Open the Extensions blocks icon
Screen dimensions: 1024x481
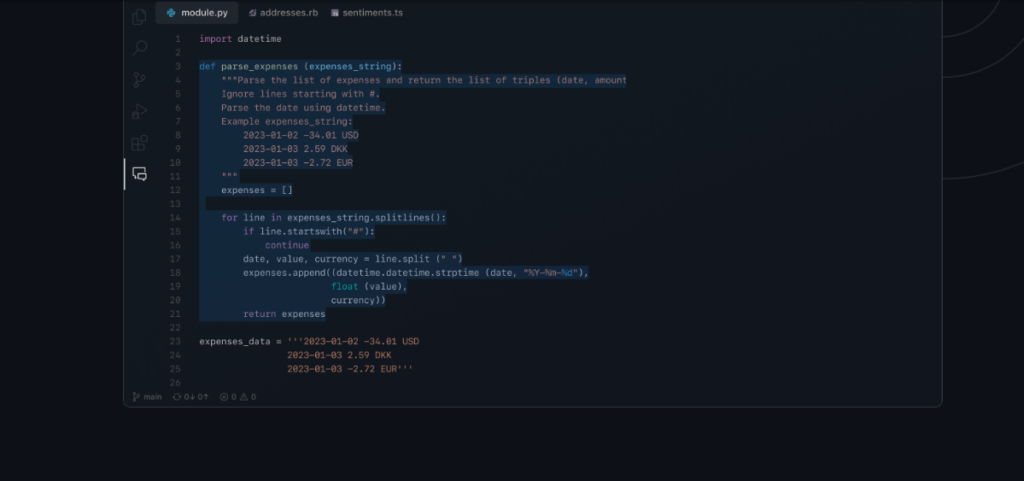click(140, 143)
